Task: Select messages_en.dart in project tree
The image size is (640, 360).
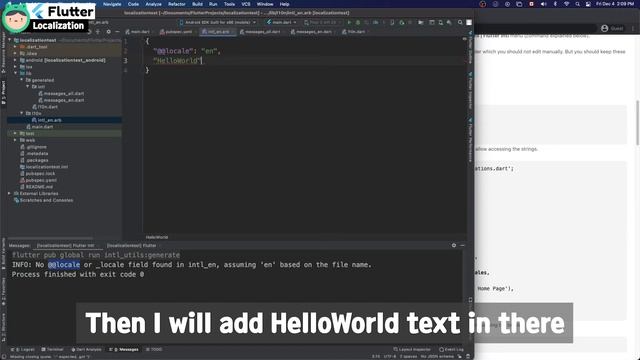Action: pos(63,100)
